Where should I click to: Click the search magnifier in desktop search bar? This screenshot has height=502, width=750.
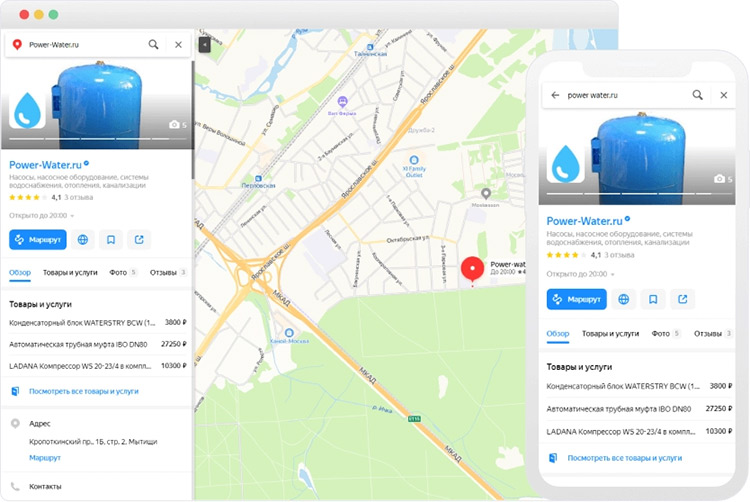[x=153, y=44]
